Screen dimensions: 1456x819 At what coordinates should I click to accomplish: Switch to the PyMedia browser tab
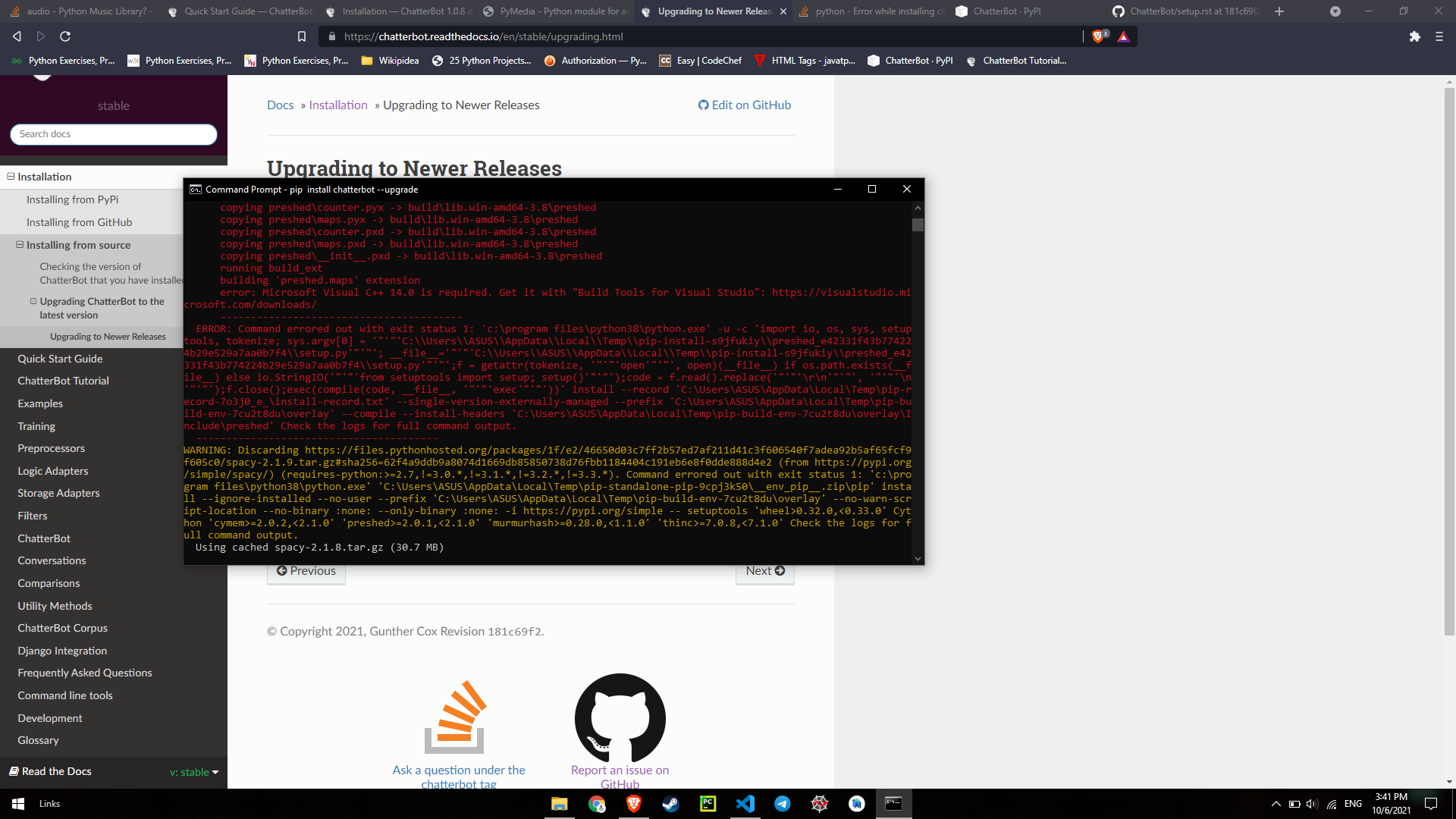tap(555, 11)
